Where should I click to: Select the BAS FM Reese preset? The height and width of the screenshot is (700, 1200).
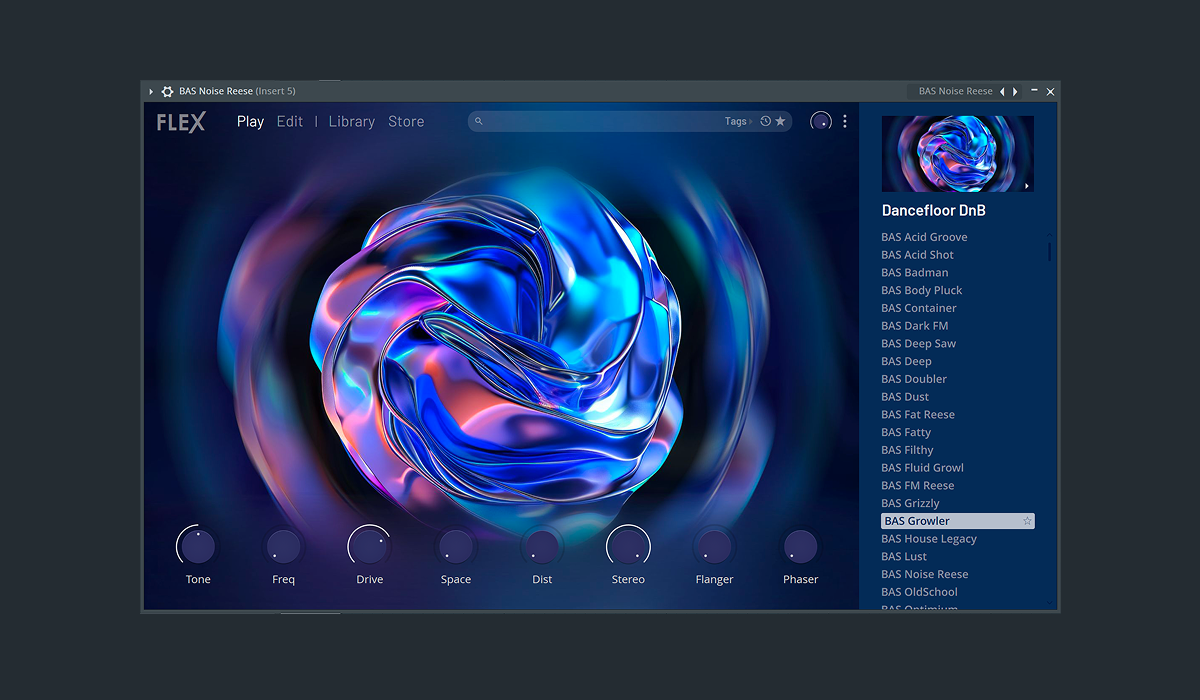pyautogui.click(x=918, y=486)
